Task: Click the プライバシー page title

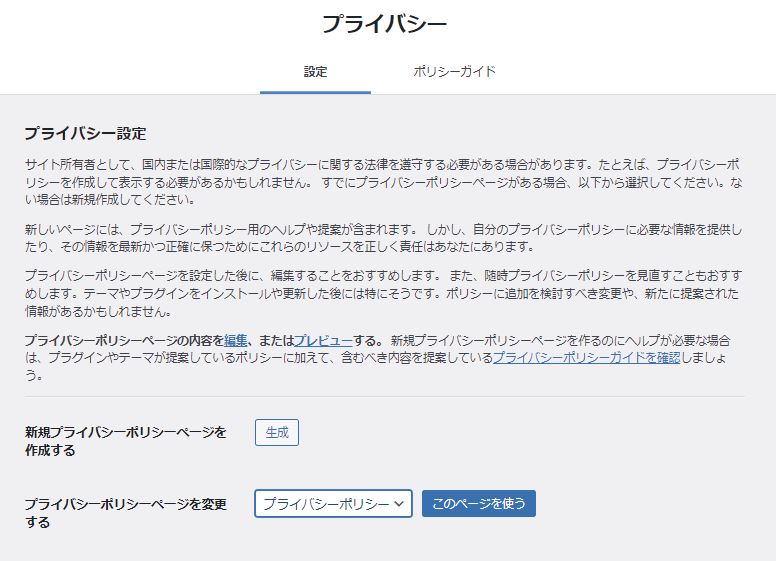Action: click(x=385, y=24)
